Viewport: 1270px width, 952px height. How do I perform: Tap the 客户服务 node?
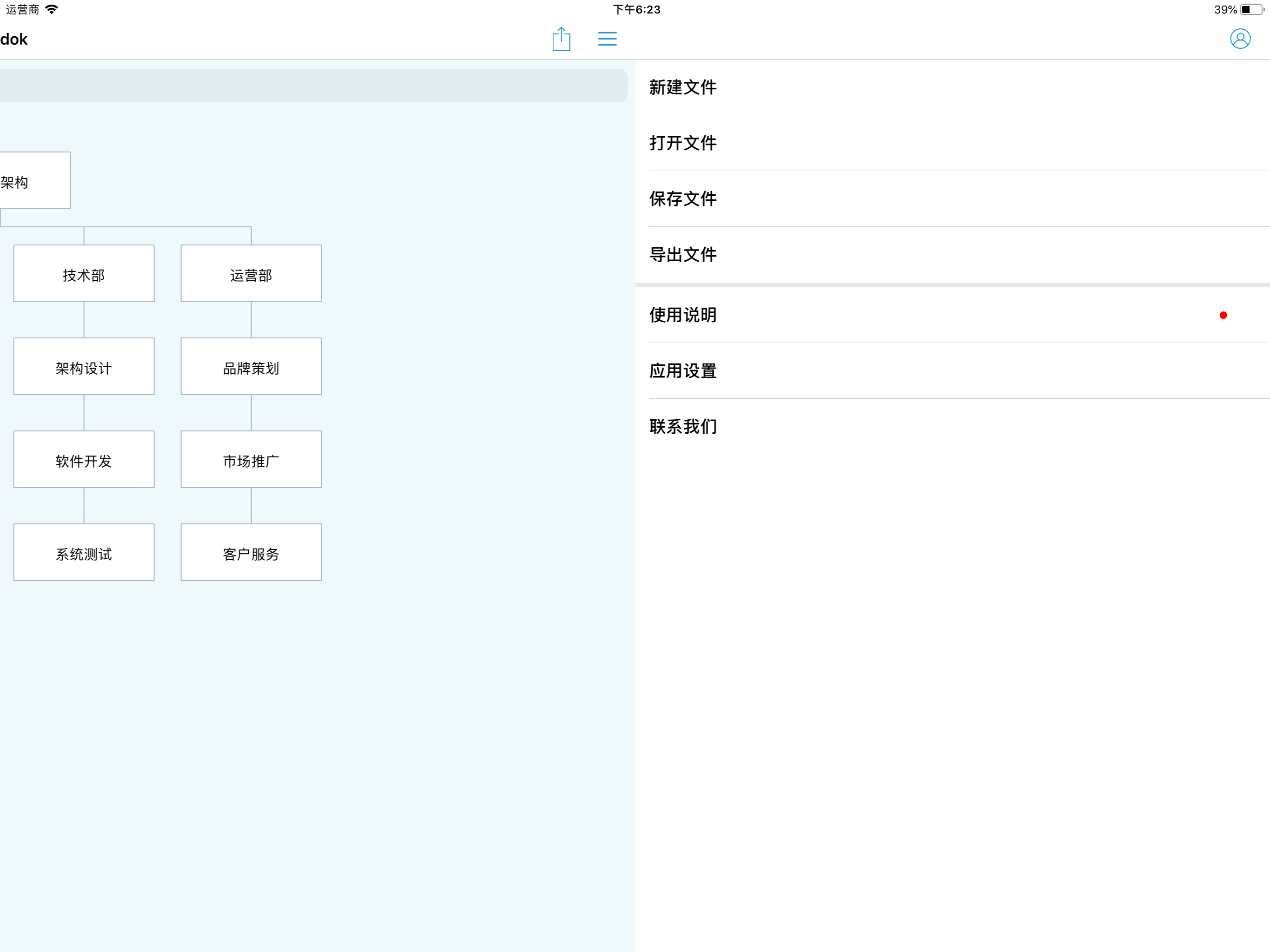tap(251, 552)
